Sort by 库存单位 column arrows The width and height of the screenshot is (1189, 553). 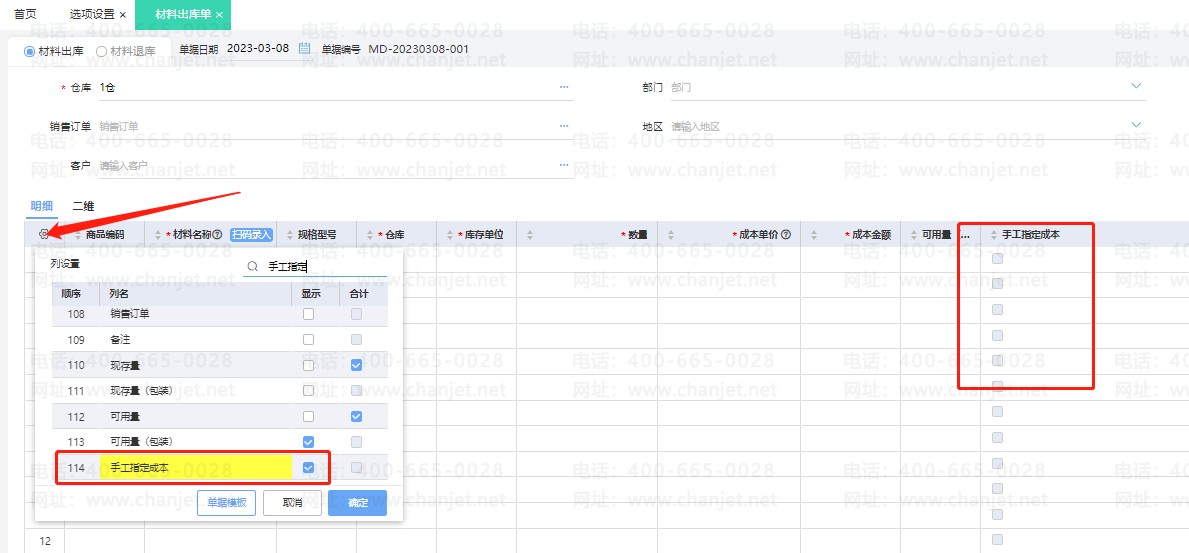point(450,235)
